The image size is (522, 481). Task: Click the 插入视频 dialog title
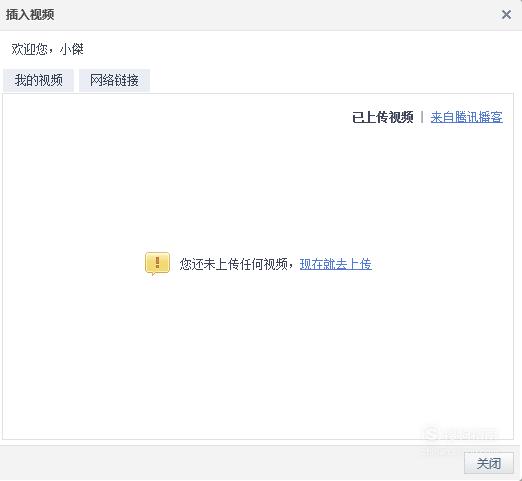point(30,15)
